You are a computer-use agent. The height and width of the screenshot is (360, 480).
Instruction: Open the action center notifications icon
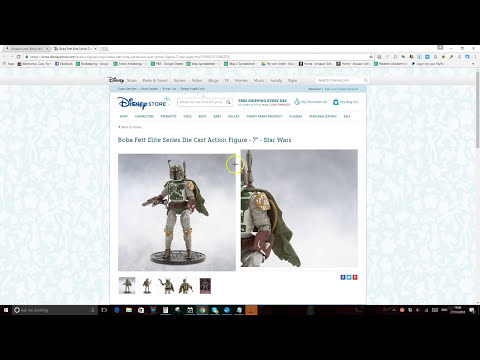(472, 310)
